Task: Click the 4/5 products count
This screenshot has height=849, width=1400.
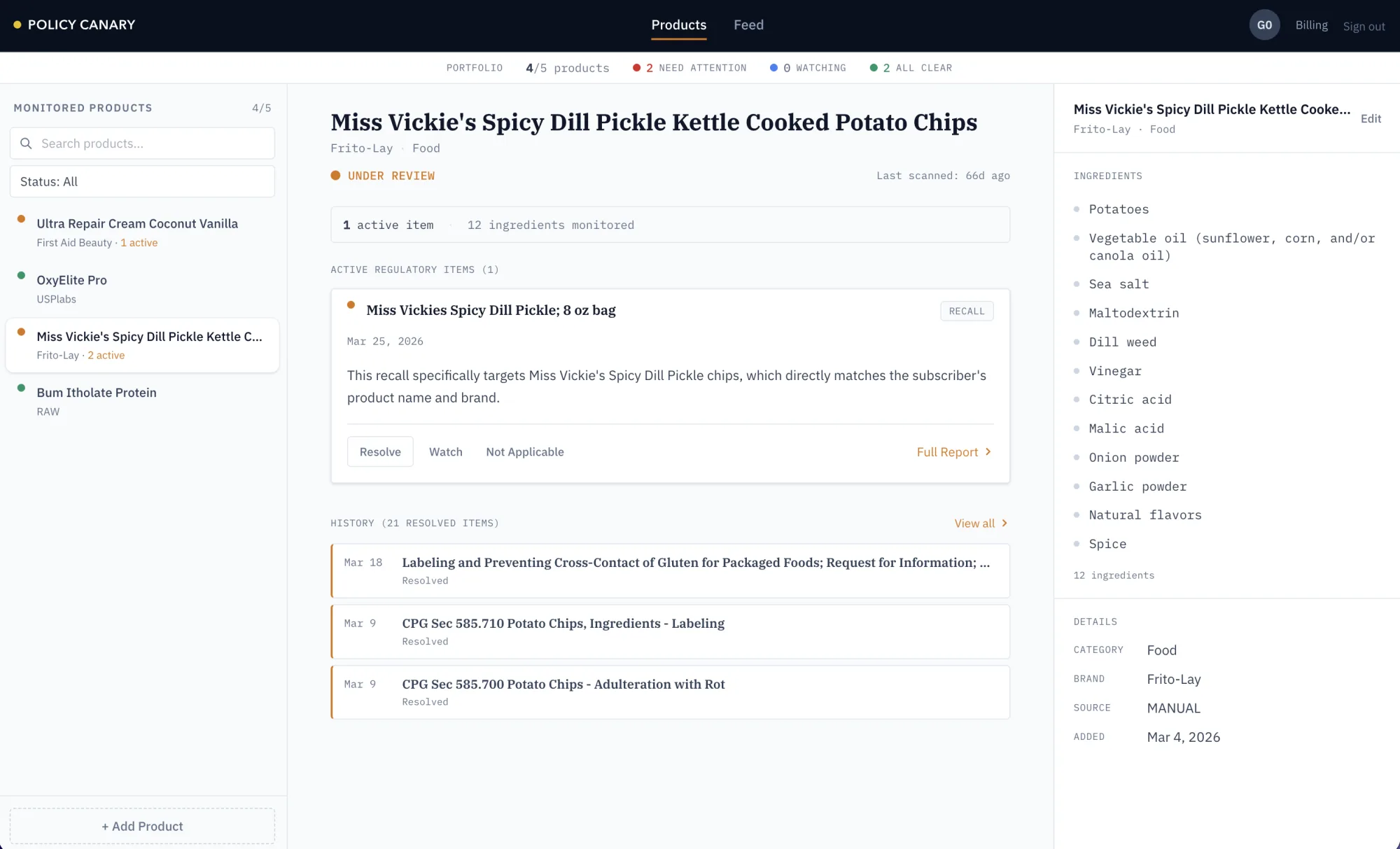Action: (567, 68)
